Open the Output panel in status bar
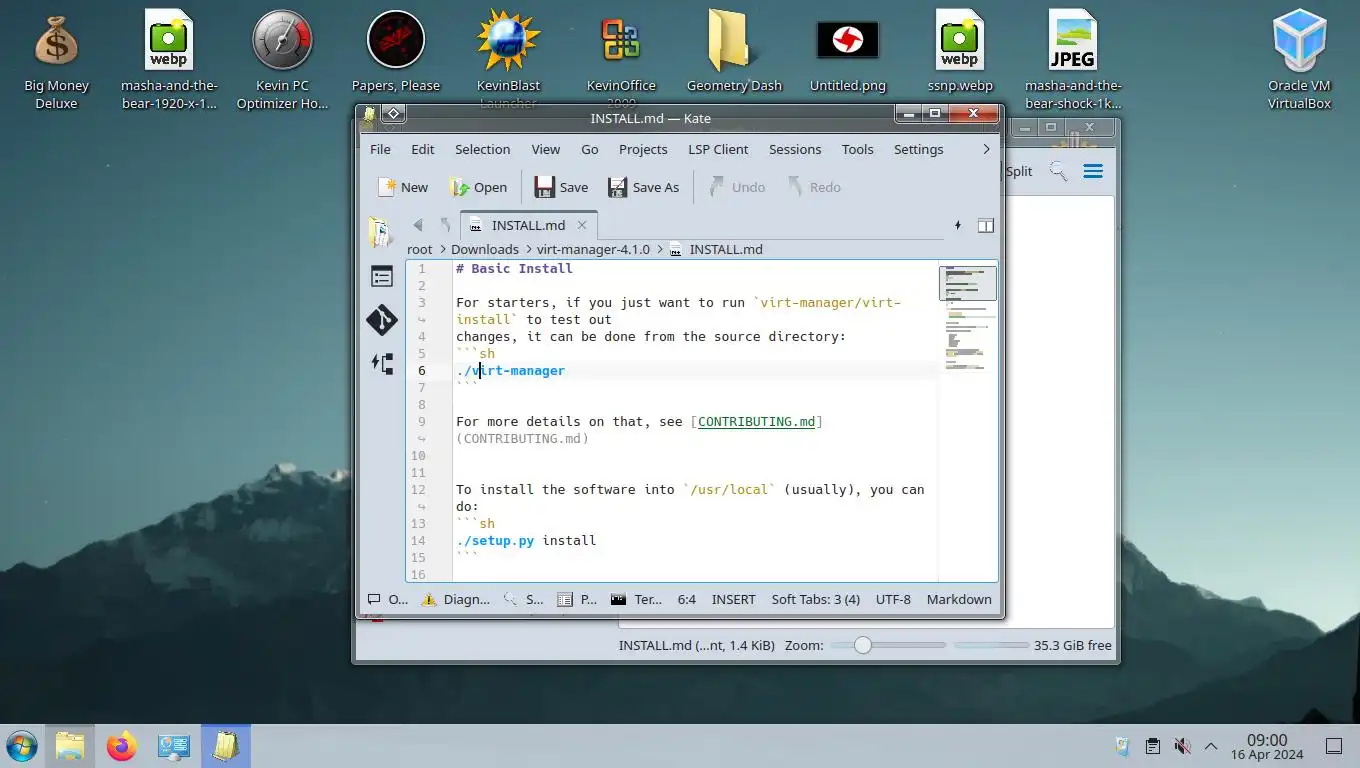The width and height of the screenshot is (1360, 768). click(388, 599)
